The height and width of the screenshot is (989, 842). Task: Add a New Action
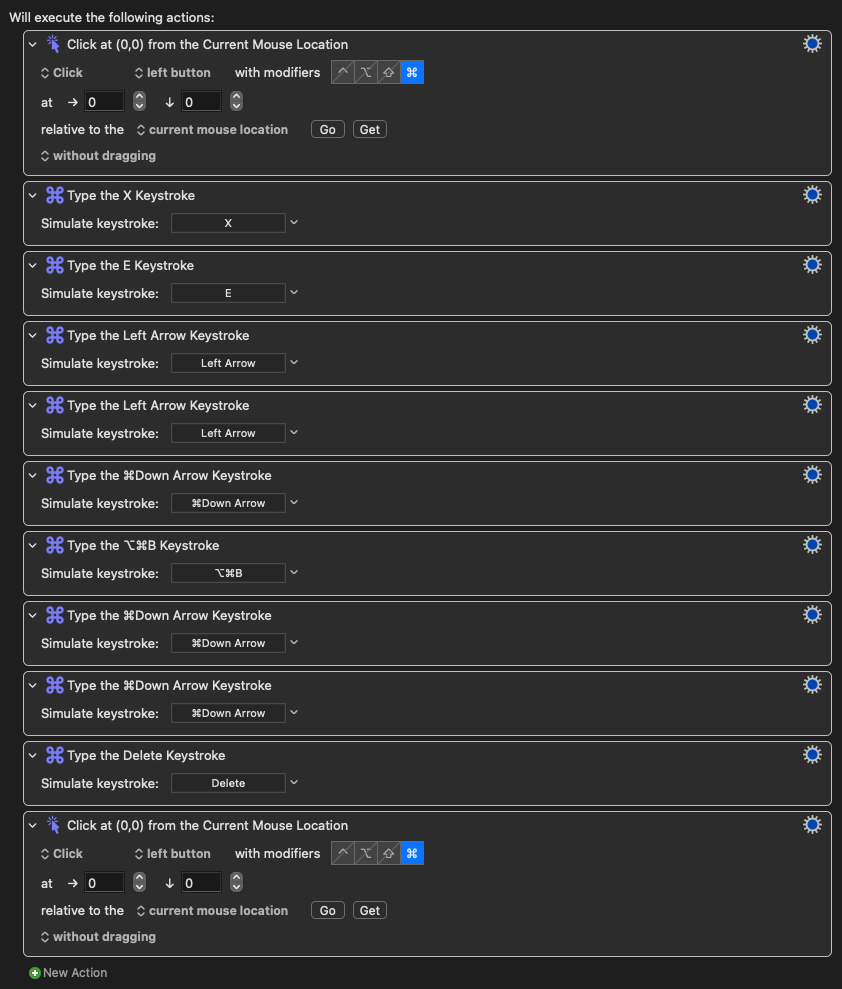point(68,973)
